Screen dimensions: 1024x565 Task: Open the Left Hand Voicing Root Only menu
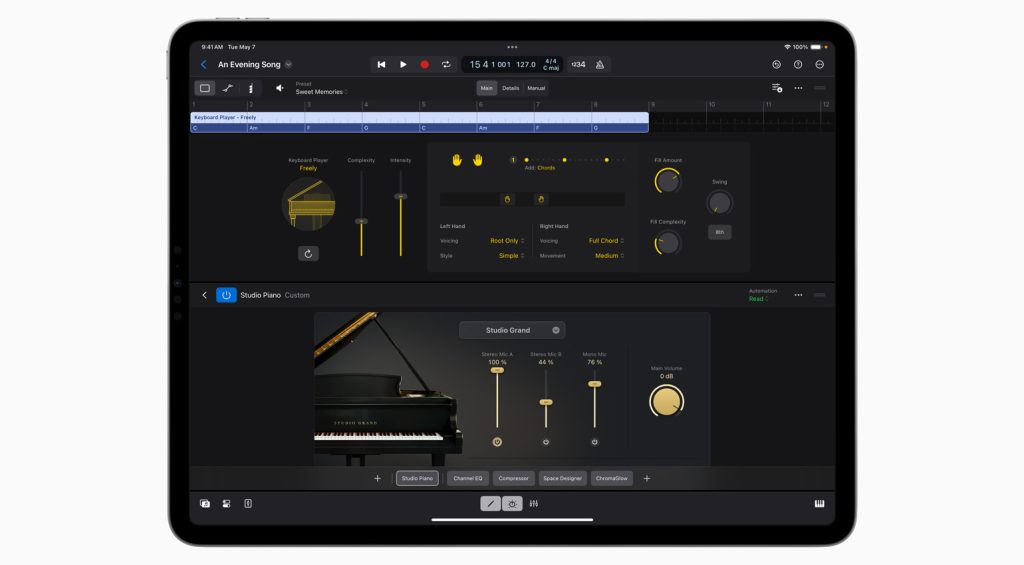click(x=507, y=241)
